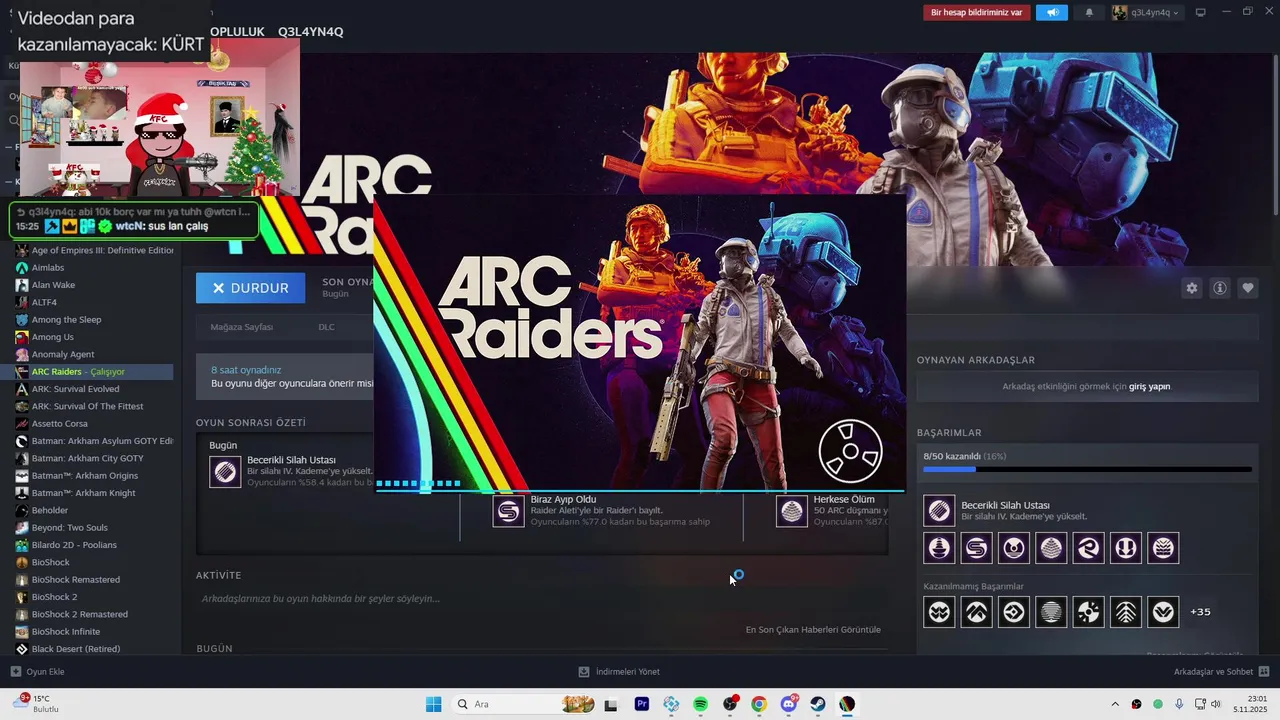Viewport: 1280px width, 720px height.
Task: Click Oyun Ekle at bottom left
Action: pyautogui.click(x=37, y=672)
